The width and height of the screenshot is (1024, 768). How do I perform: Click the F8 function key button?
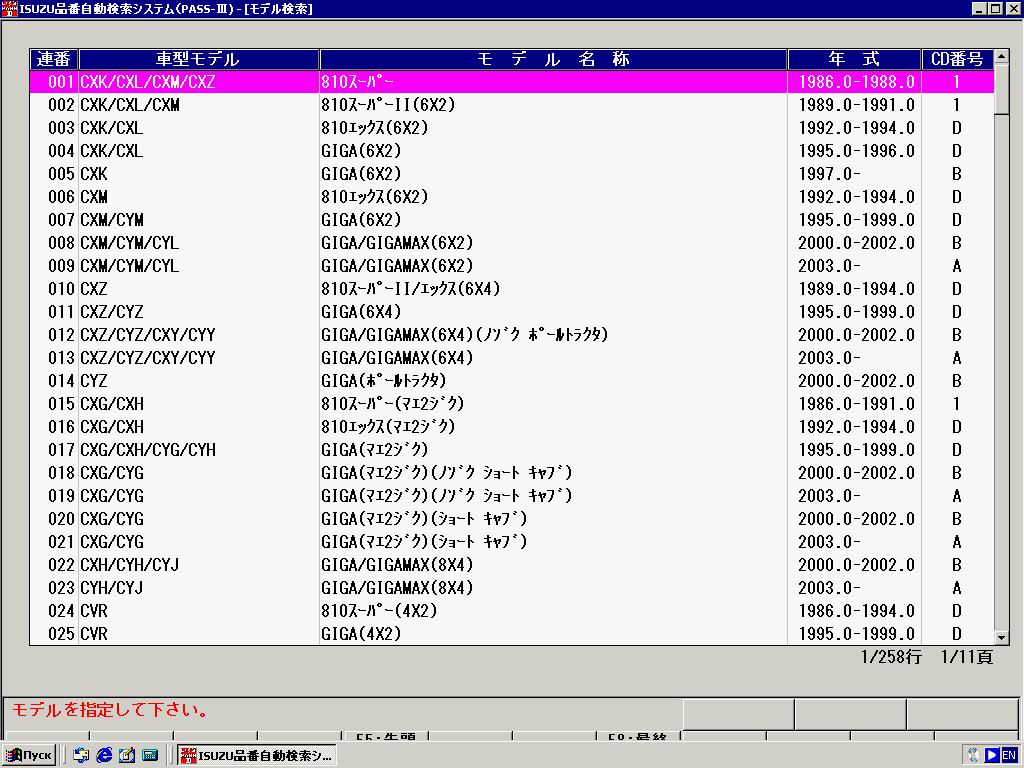click(x=638, y=738)
